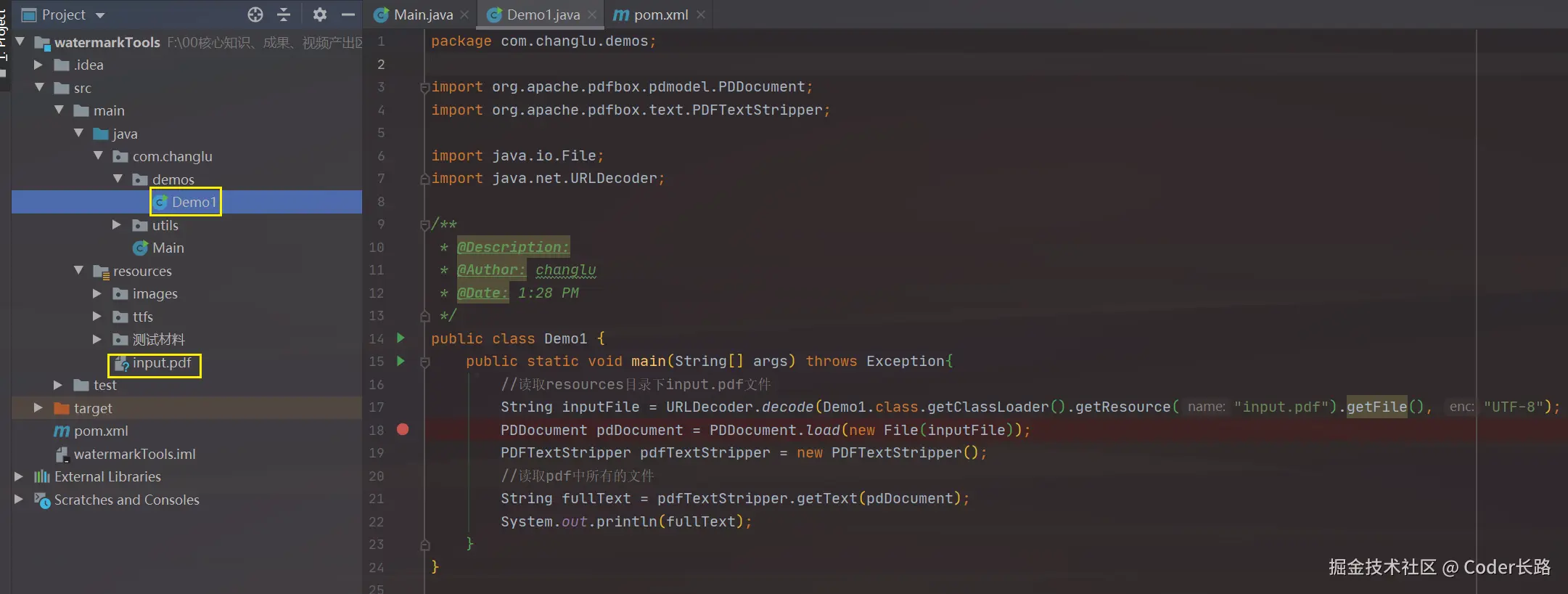This screenshot has height=594, width=1568.
Task: Close the pom.xml tab
Action: click(700, 15)
